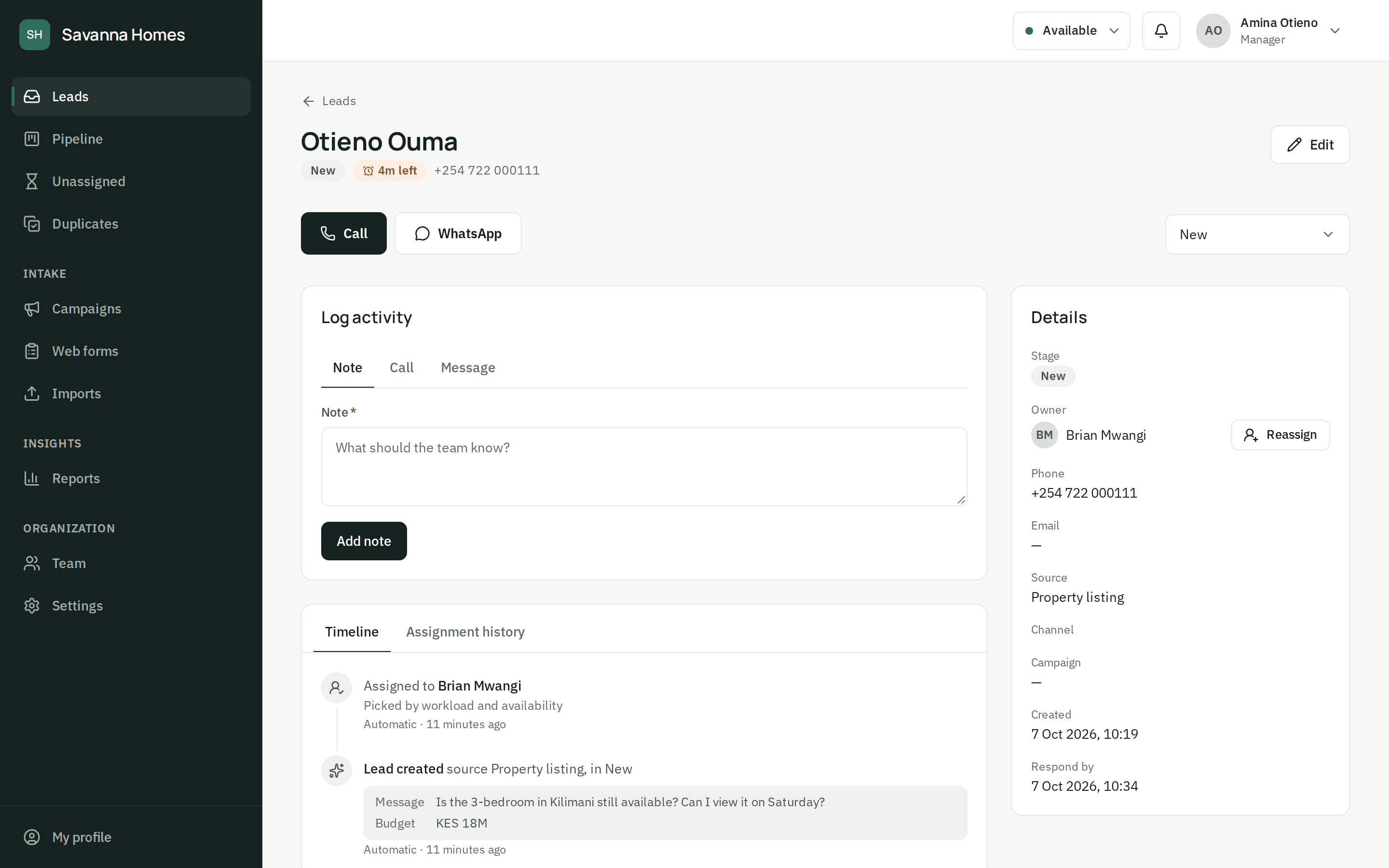Switch to the Message tab

click(468, 367)
